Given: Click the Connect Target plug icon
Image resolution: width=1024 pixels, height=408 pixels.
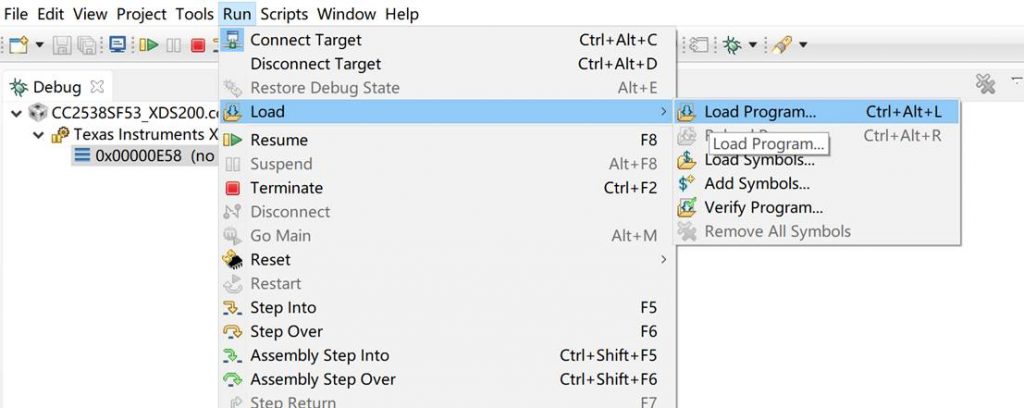Looking at the screenshot, I should pyautogui.click(x=233, y=41).
